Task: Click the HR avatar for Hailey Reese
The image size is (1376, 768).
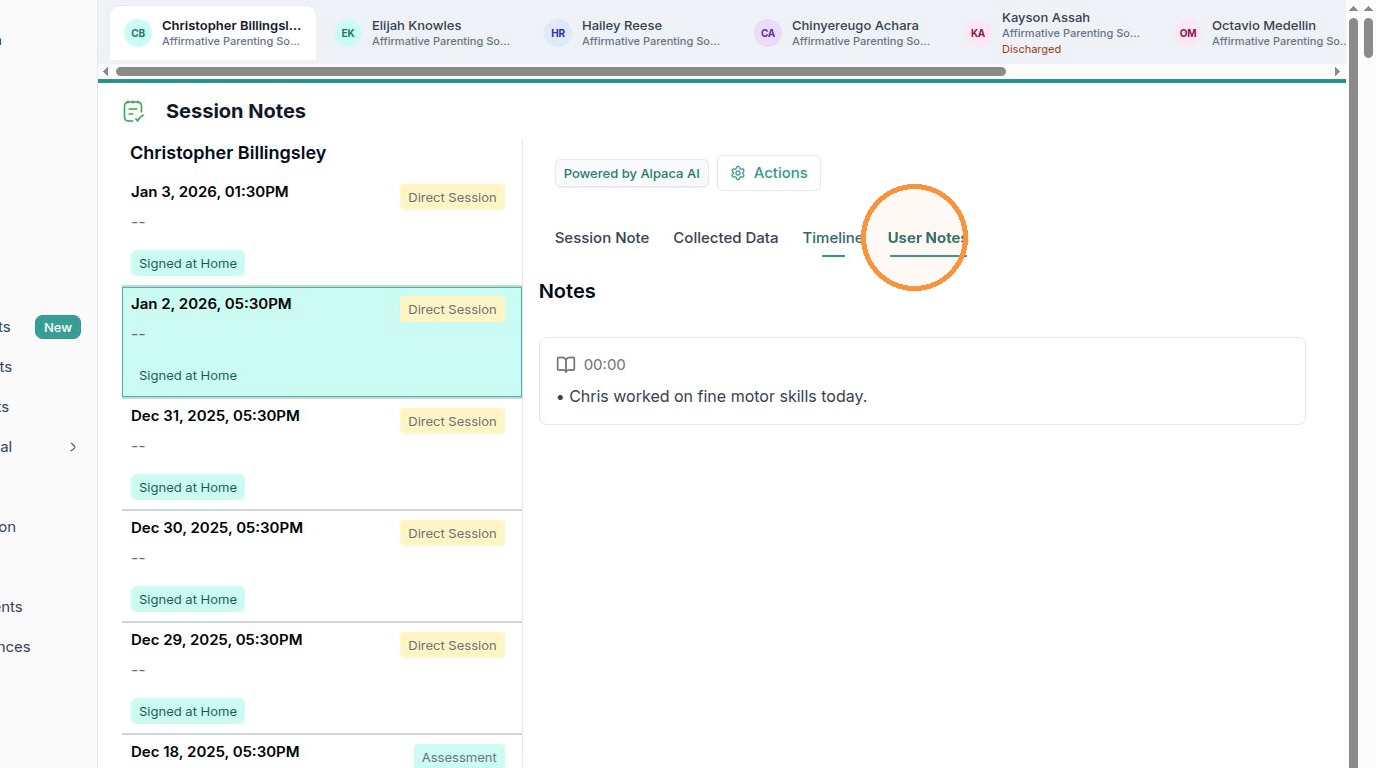Action: pos(558,33)
